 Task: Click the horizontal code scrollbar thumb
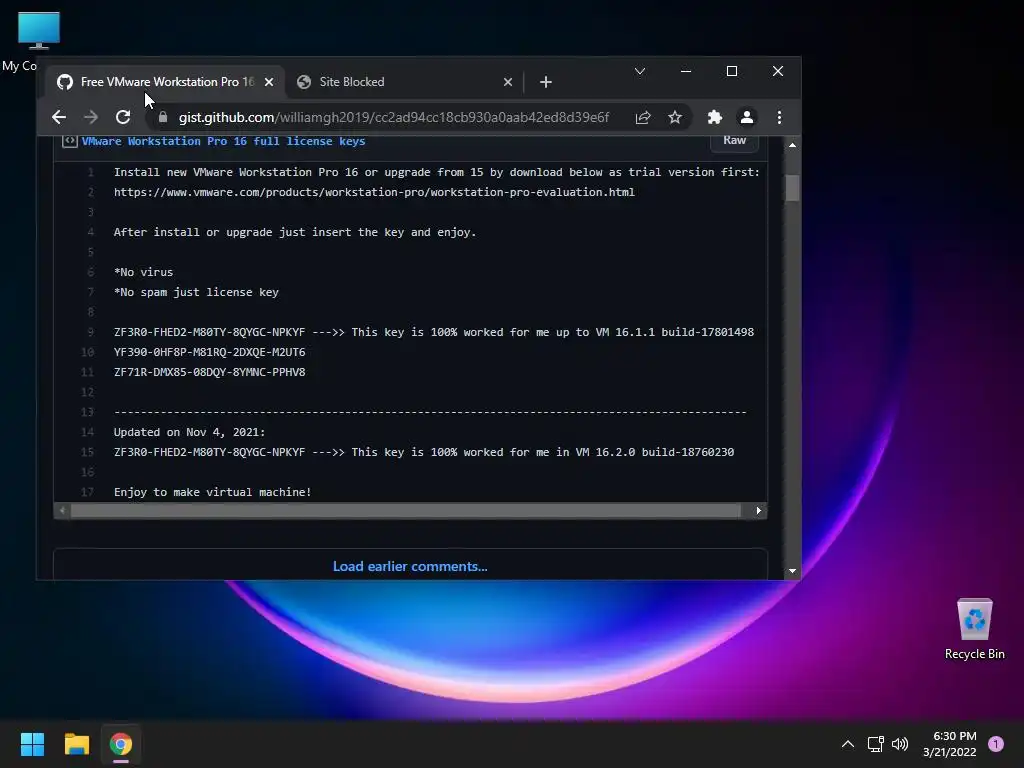(x=406, y=511)
